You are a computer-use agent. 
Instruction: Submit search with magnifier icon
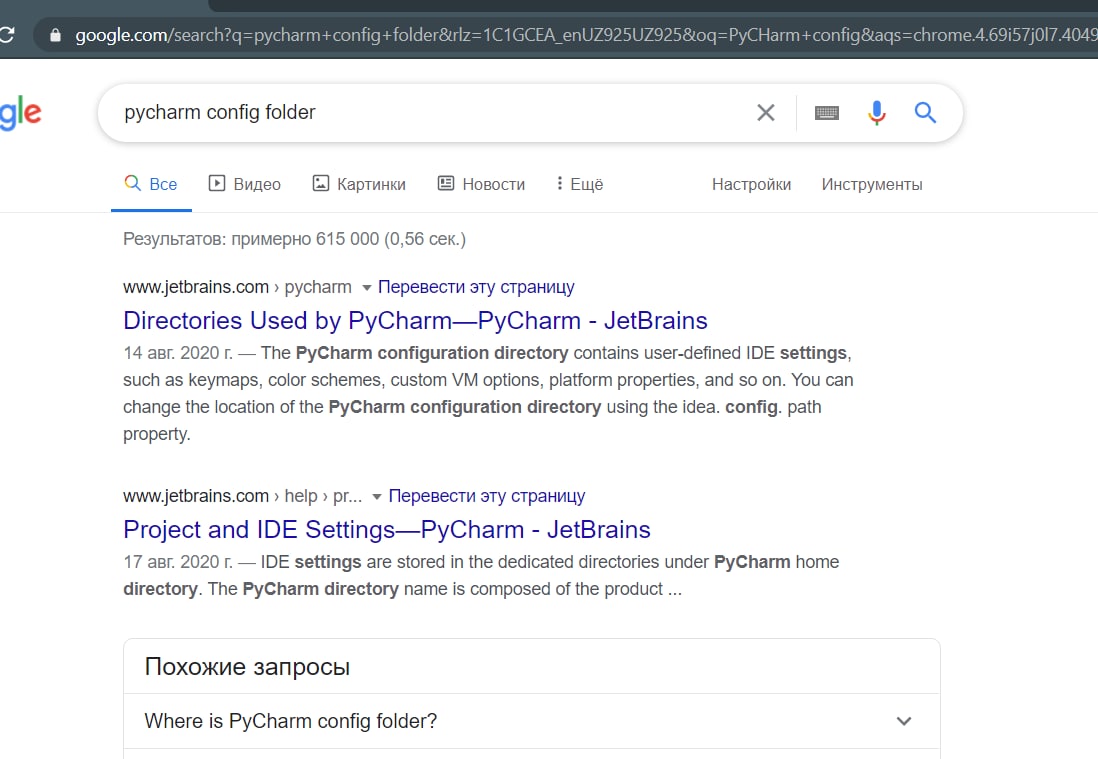click(x=925, y=112)
